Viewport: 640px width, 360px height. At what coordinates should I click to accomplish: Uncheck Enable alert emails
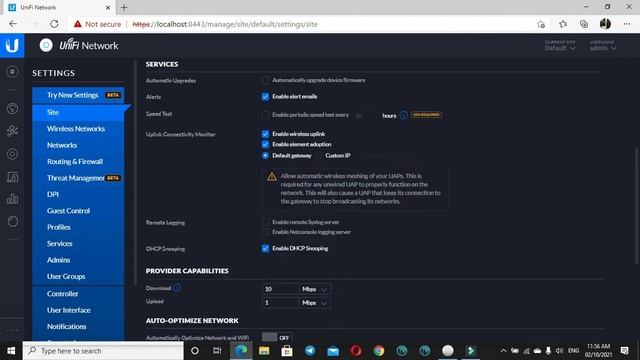265,97
